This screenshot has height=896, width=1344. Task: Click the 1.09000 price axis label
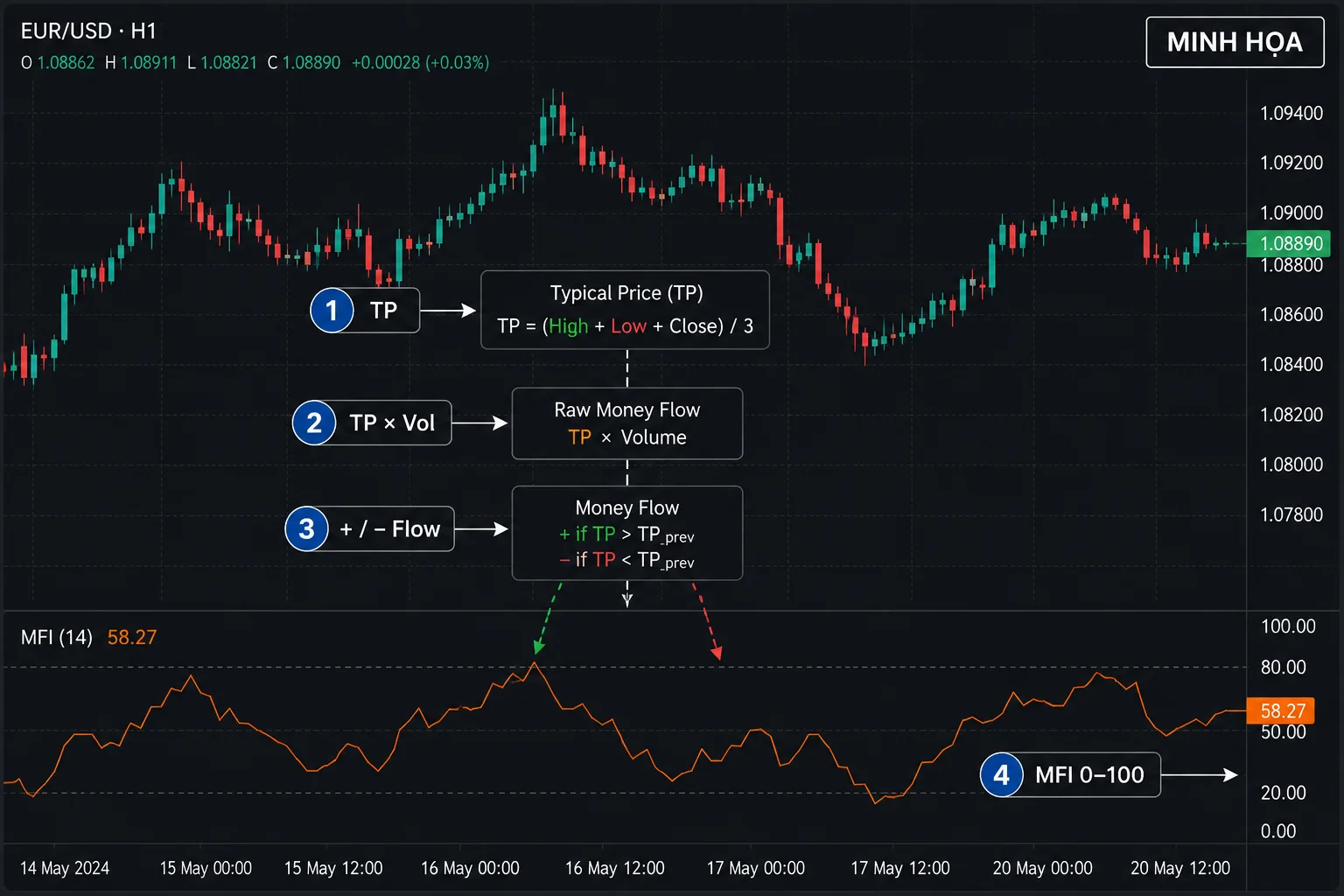point(1291,213)
